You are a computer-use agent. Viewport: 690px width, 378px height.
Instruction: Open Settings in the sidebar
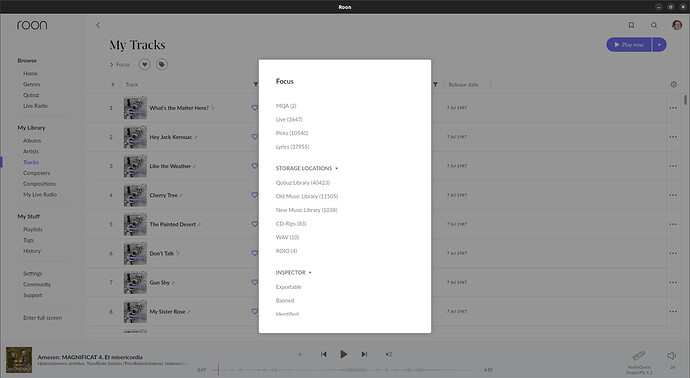pos(33,274)
